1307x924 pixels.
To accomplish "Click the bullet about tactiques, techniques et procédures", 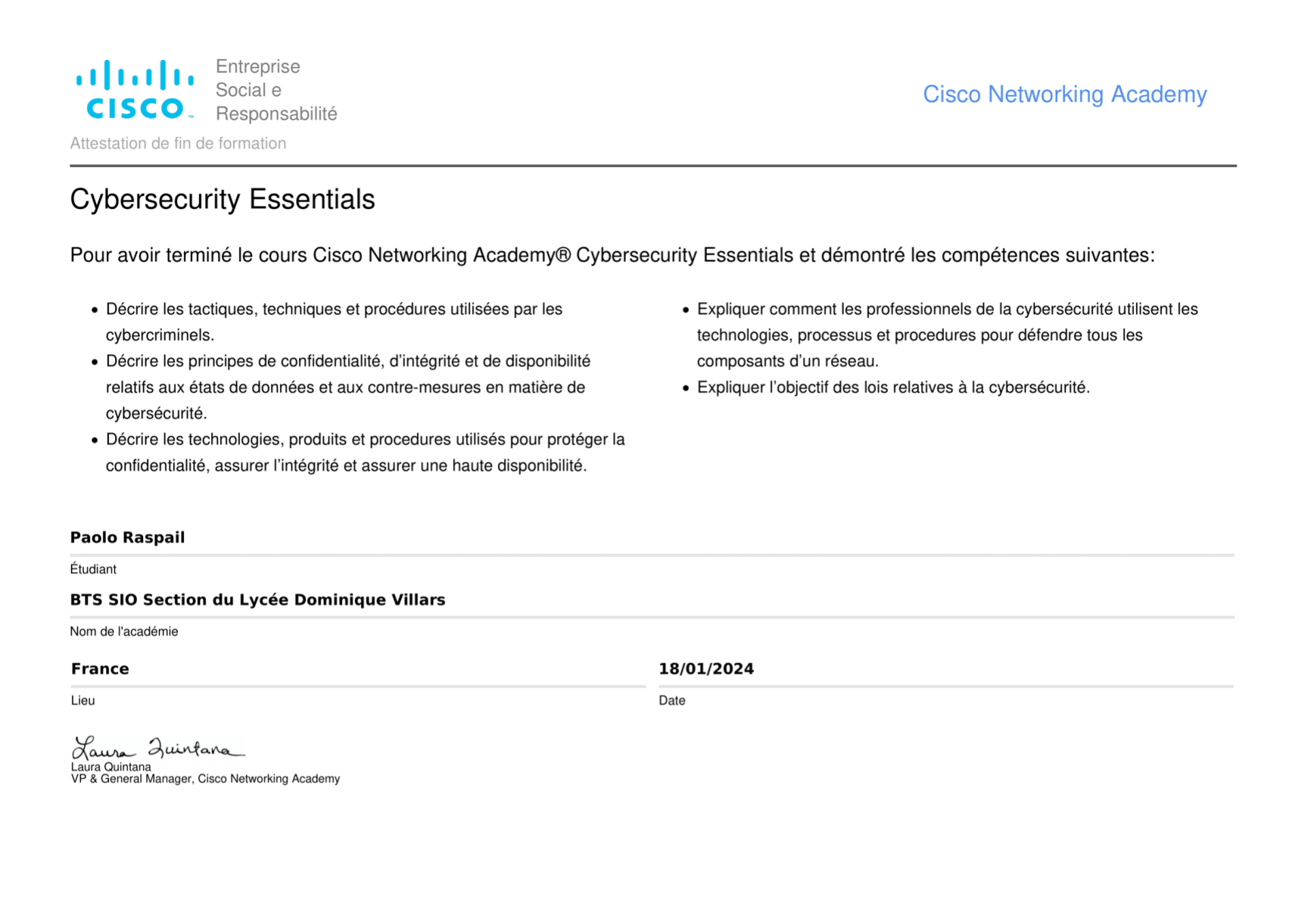I will pyautogui.click(x=334, y=322).
